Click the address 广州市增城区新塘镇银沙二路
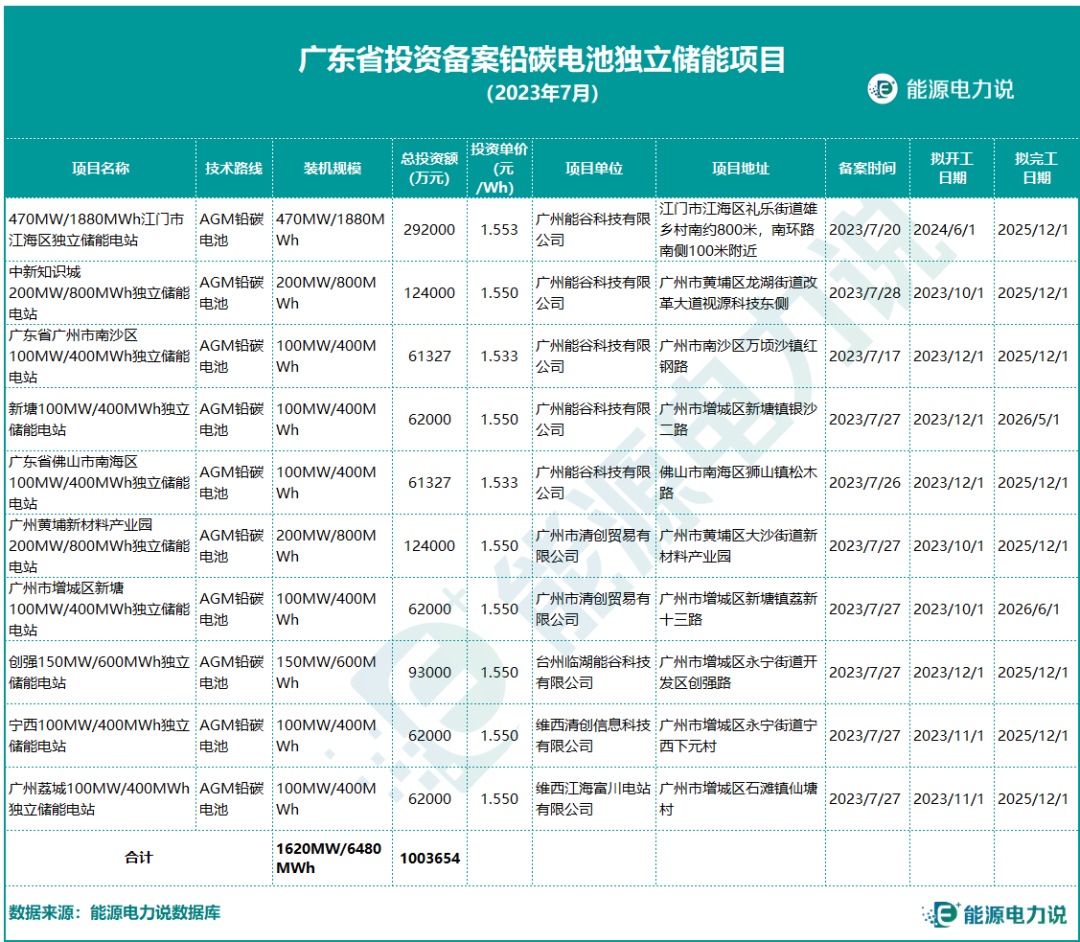This screenshot has height=942, width=1080. pos(738,419)
